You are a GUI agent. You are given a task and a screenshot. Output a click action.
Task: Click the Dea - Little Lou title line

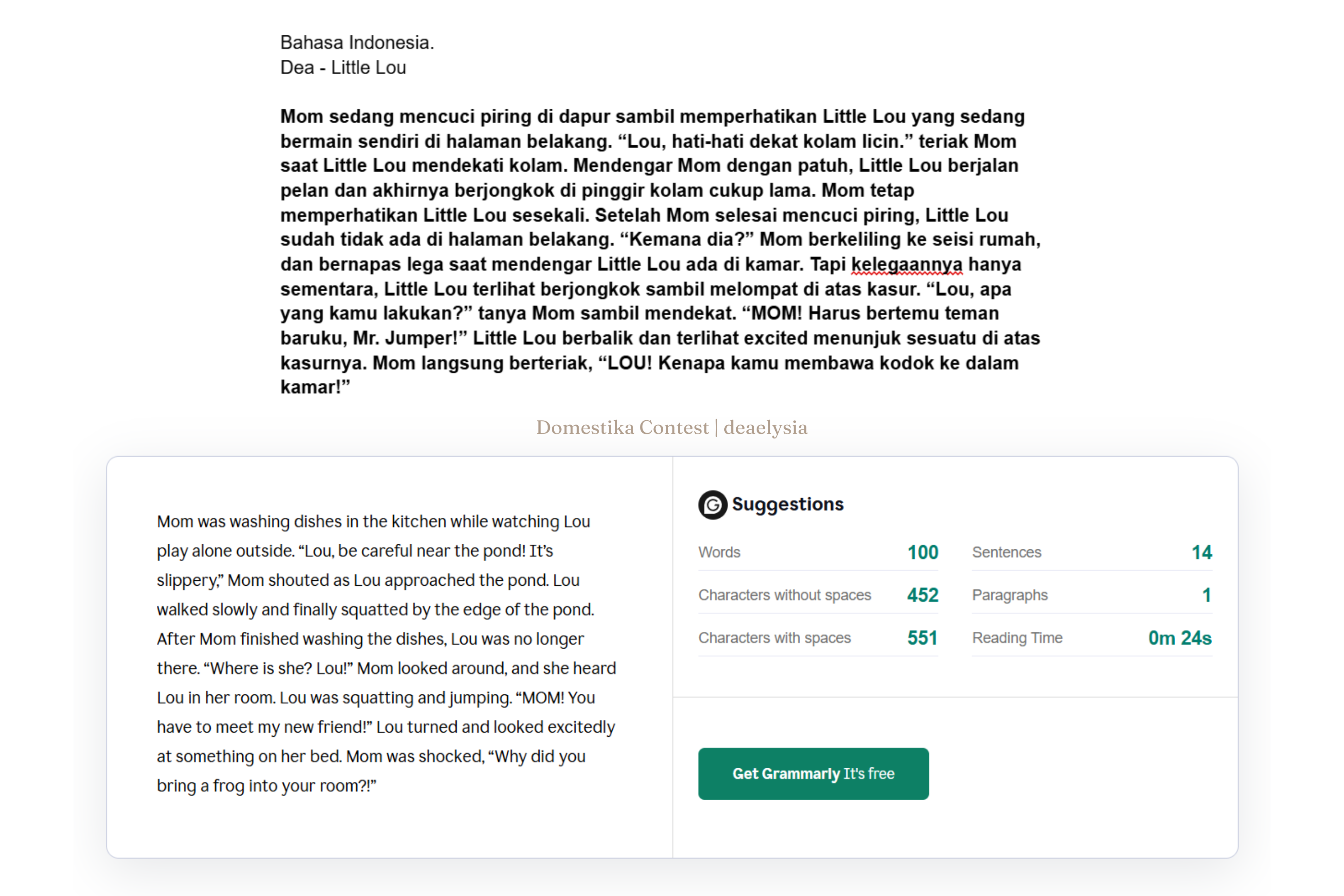click(x=343, y=68)
